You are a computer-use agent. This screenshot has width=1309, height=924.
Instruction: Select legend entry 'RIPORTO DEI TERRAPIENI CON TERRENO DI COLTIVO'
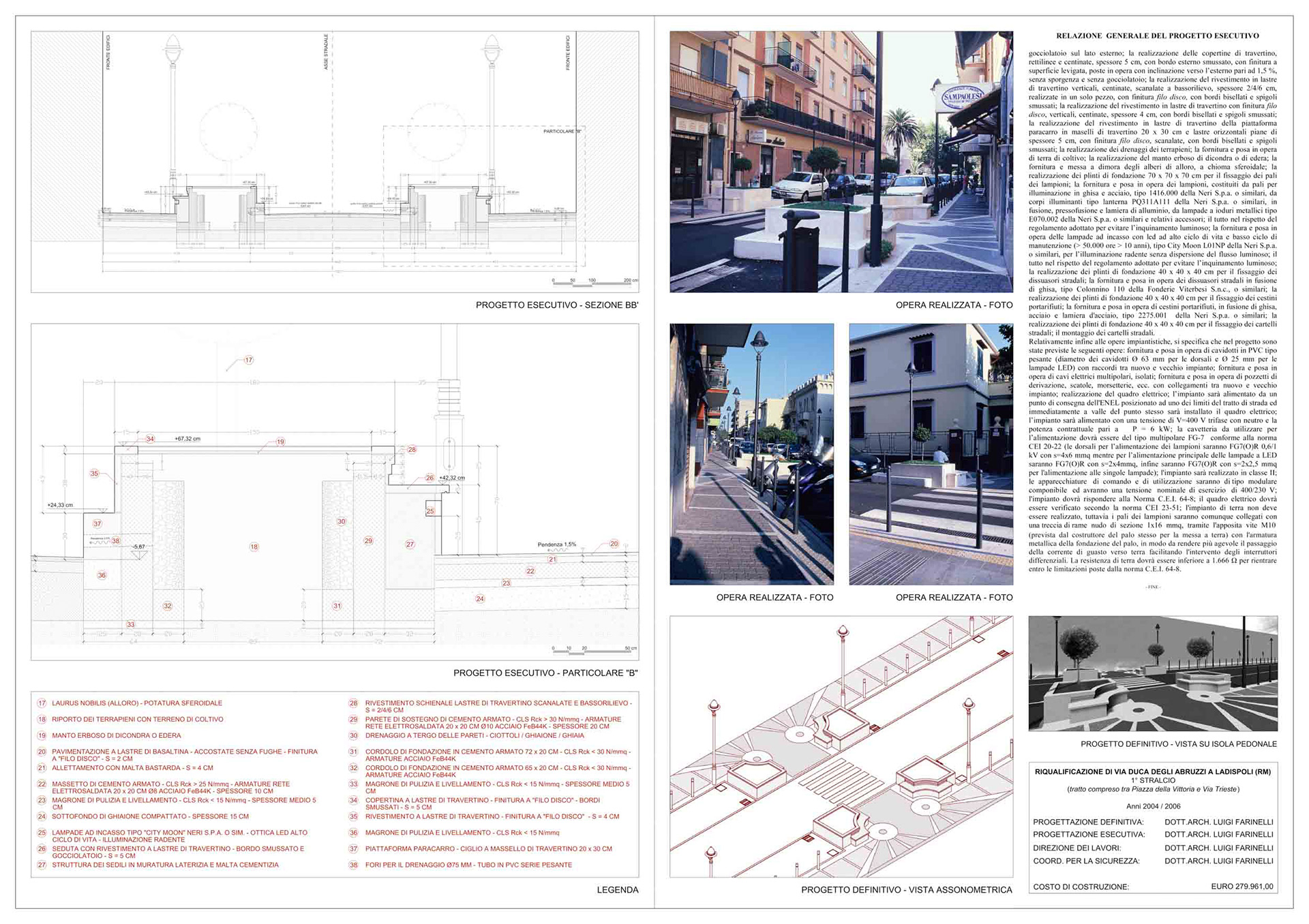tap(138, 720)
